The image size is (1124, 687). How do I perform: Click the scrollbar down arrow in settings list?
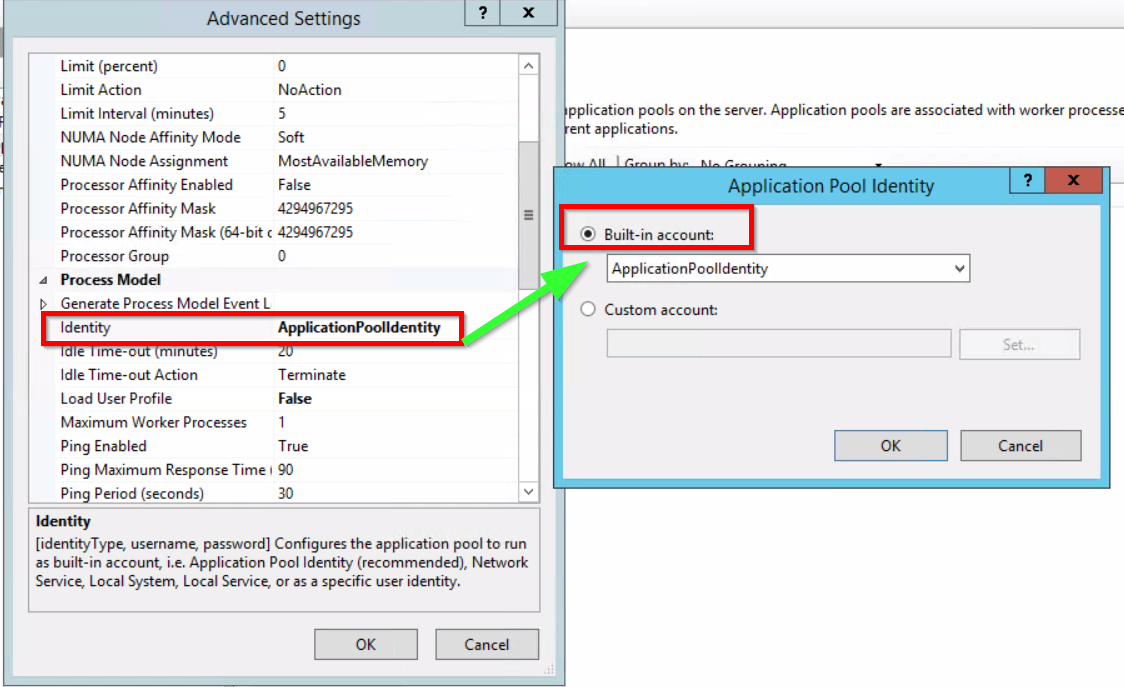[528, 491]
